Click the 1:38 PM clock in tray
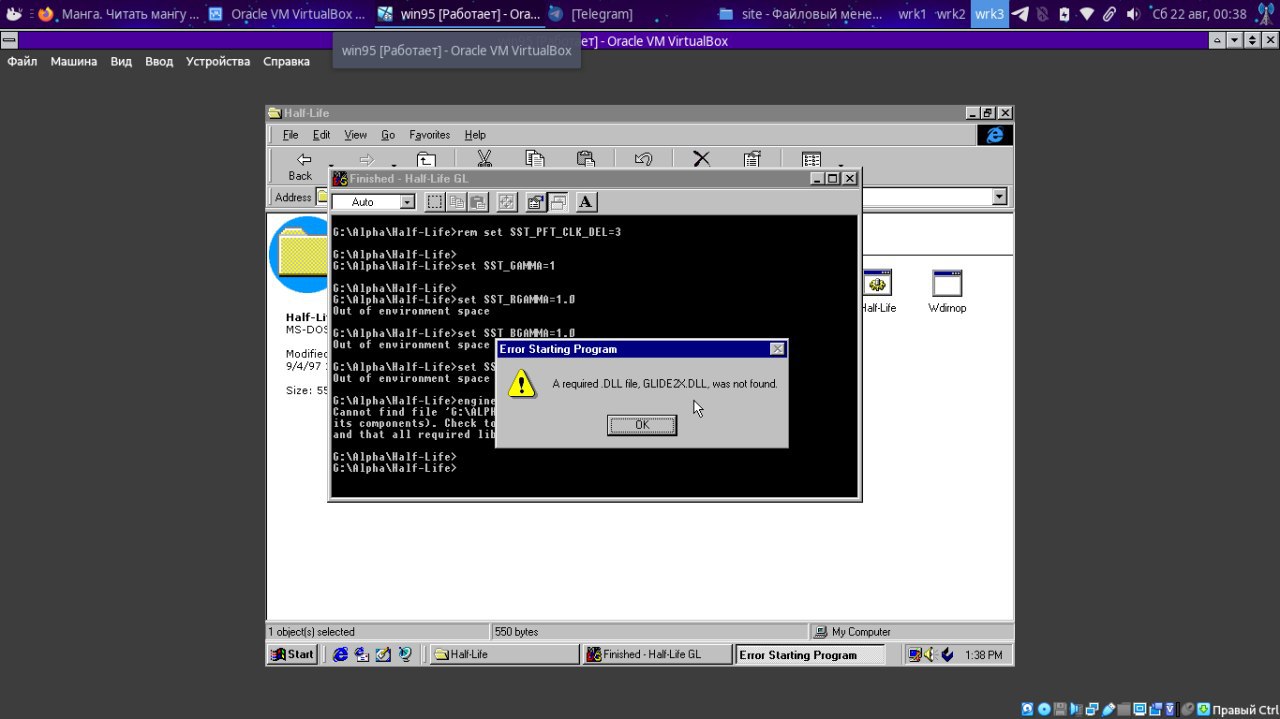The width and height of the screenshot is (1280, 719). (x=984, y=655)
